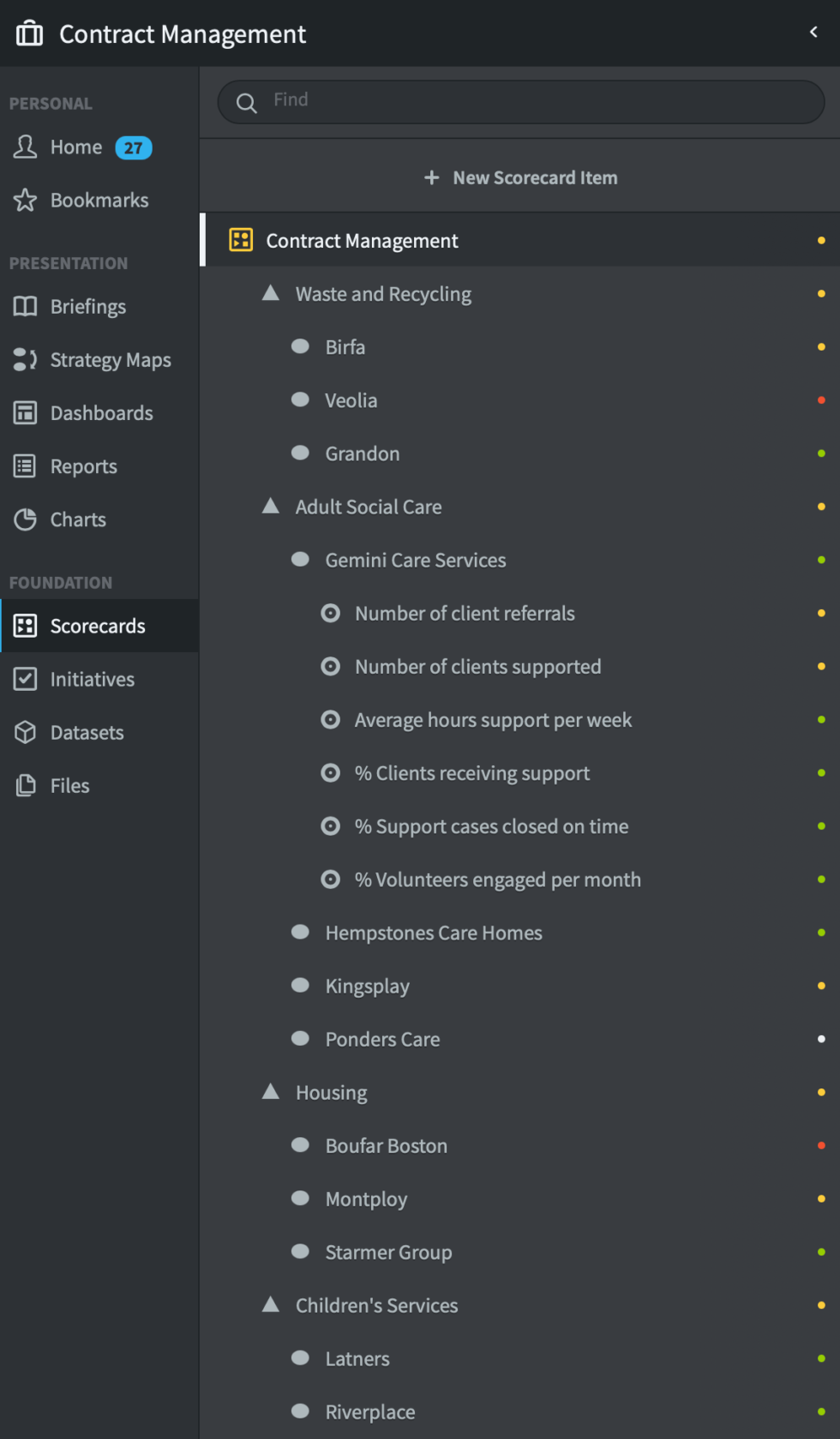This screenshot has height=1439, width=840.
Task: Click the Contract Management briefcase icon
Action: pyautogui.click(x=29, y=33)
